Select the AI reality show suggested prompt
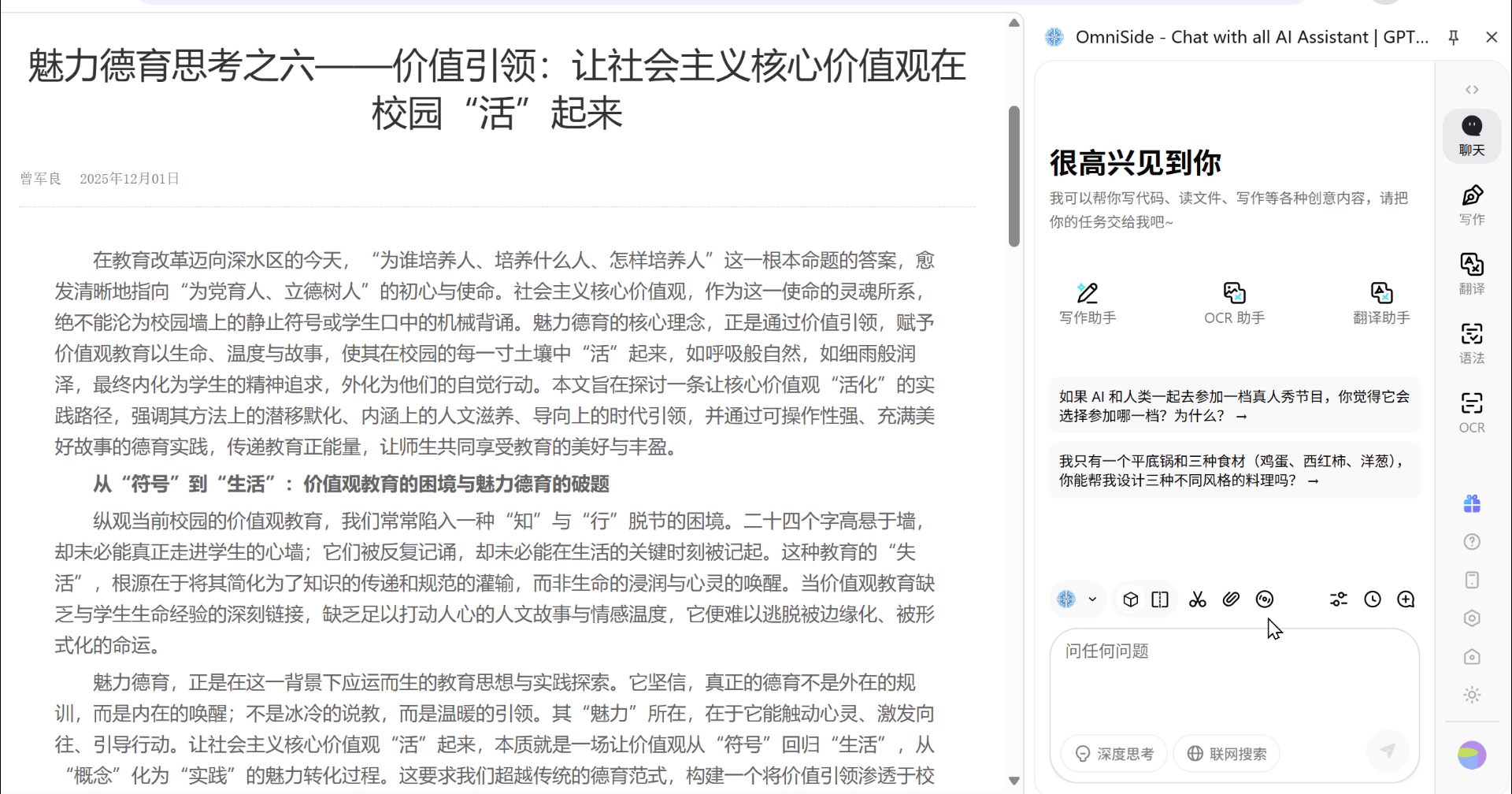The height and width of the screenshot is (794, 1512). 1234,406
